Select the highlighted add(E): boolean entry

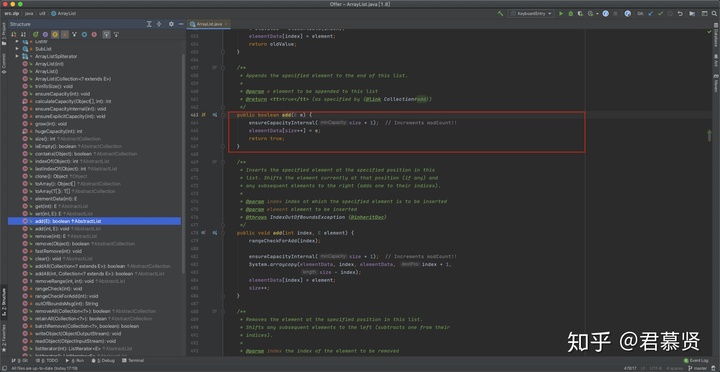click(x=95, y=221)
